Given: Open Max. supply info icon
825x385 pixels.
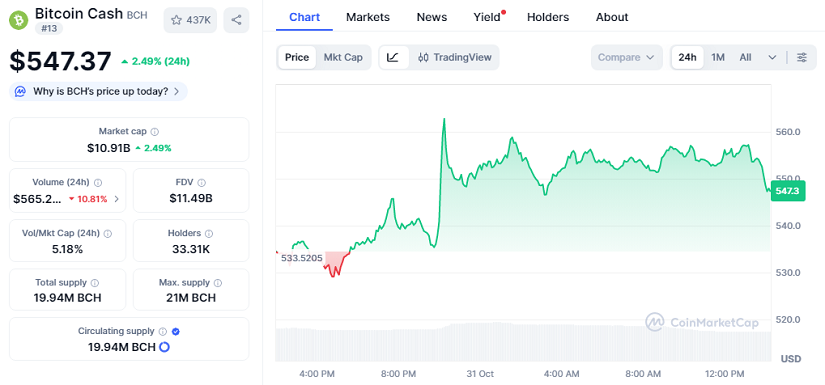Looking at the screenshot, I should point(218,283).
